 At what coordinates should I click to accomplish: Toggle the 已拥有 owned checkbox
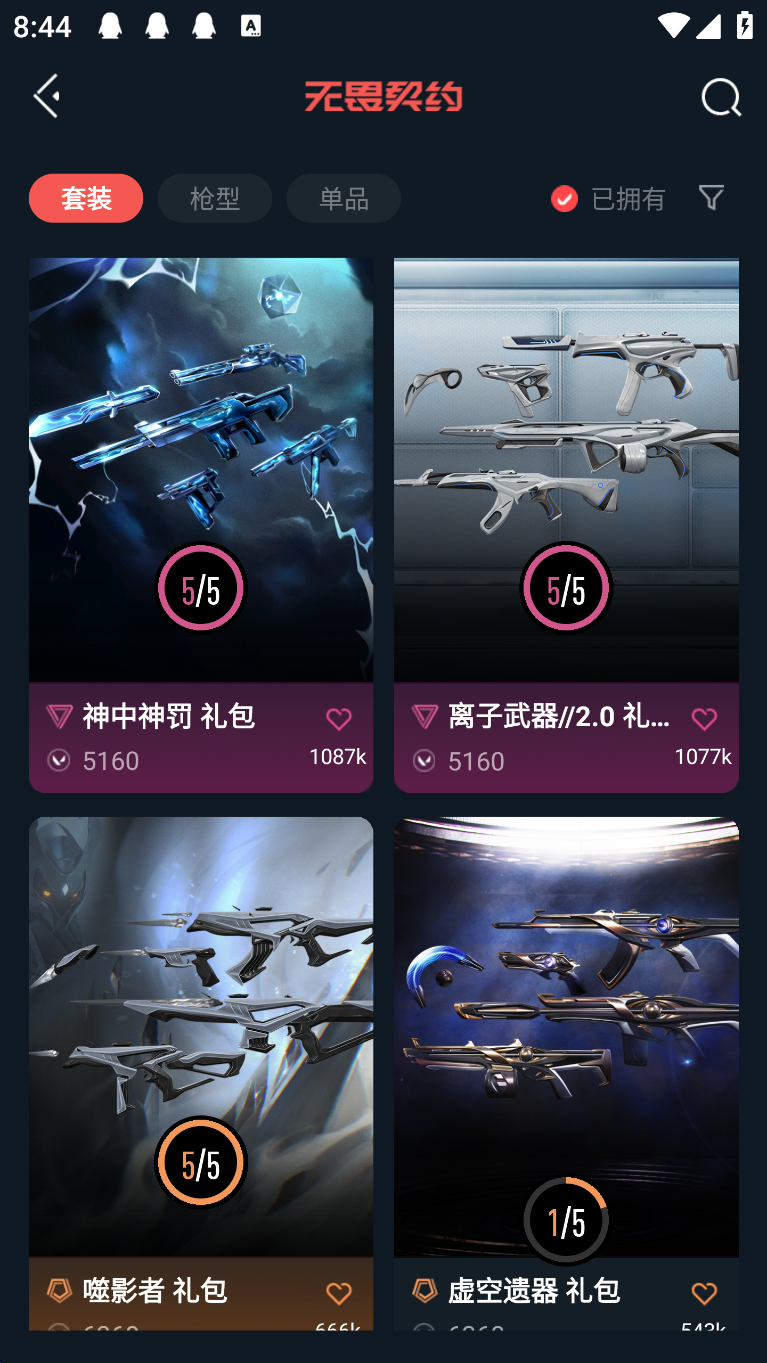564,199
